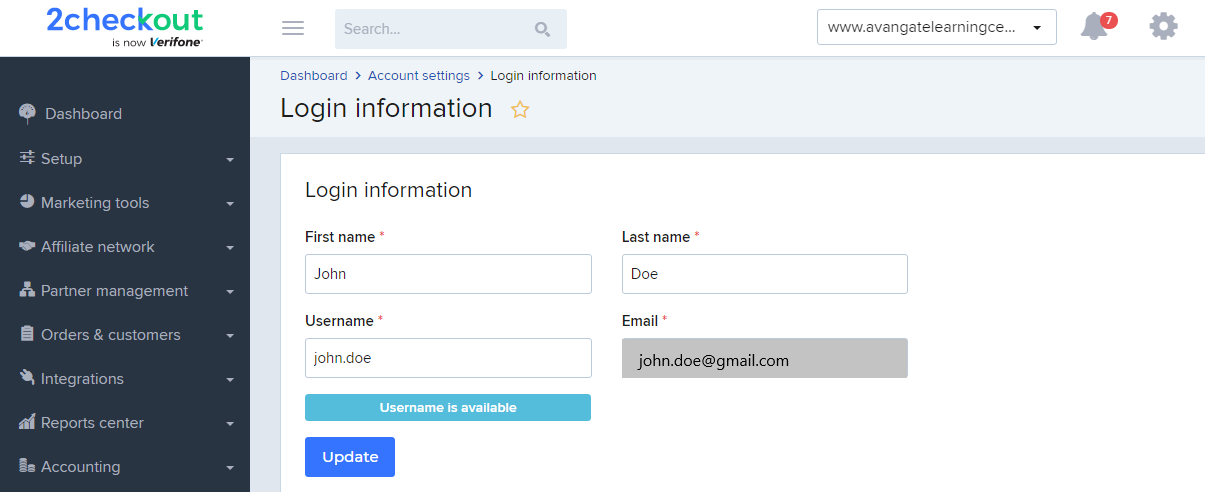
Task: Click the Reports center chart icon
Action: tap(27, 422)
